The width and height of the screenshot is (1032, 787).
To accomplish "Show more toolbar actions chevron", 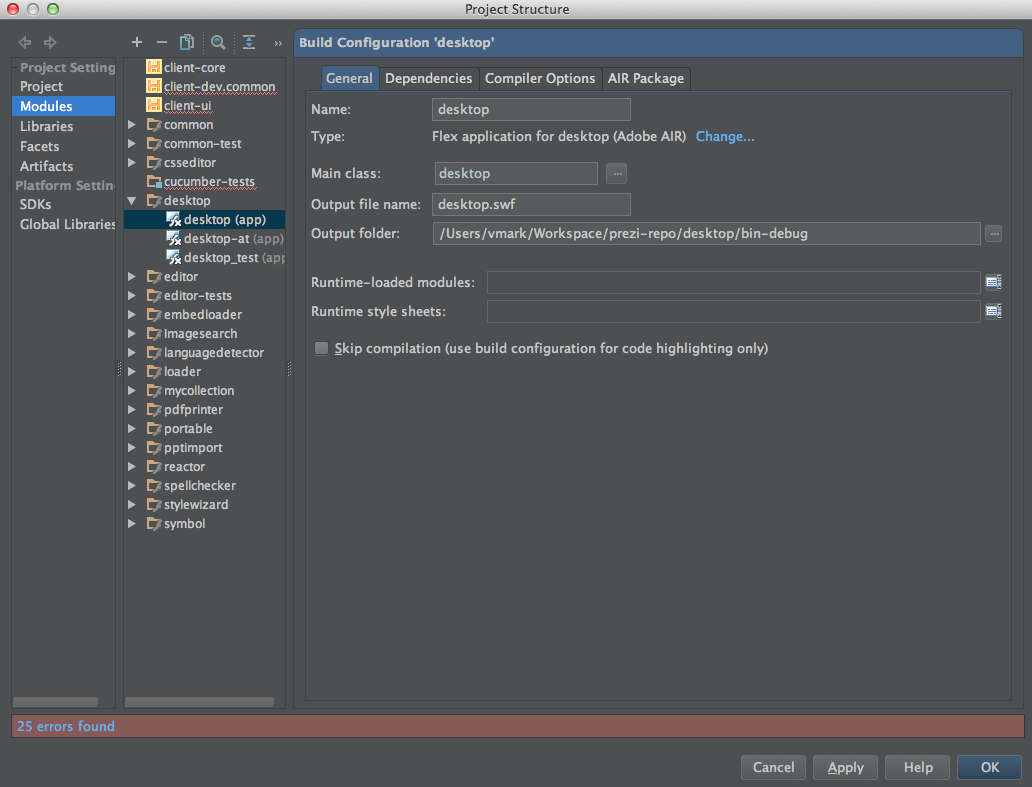I will pyautogui.click(x=278, y=43).
